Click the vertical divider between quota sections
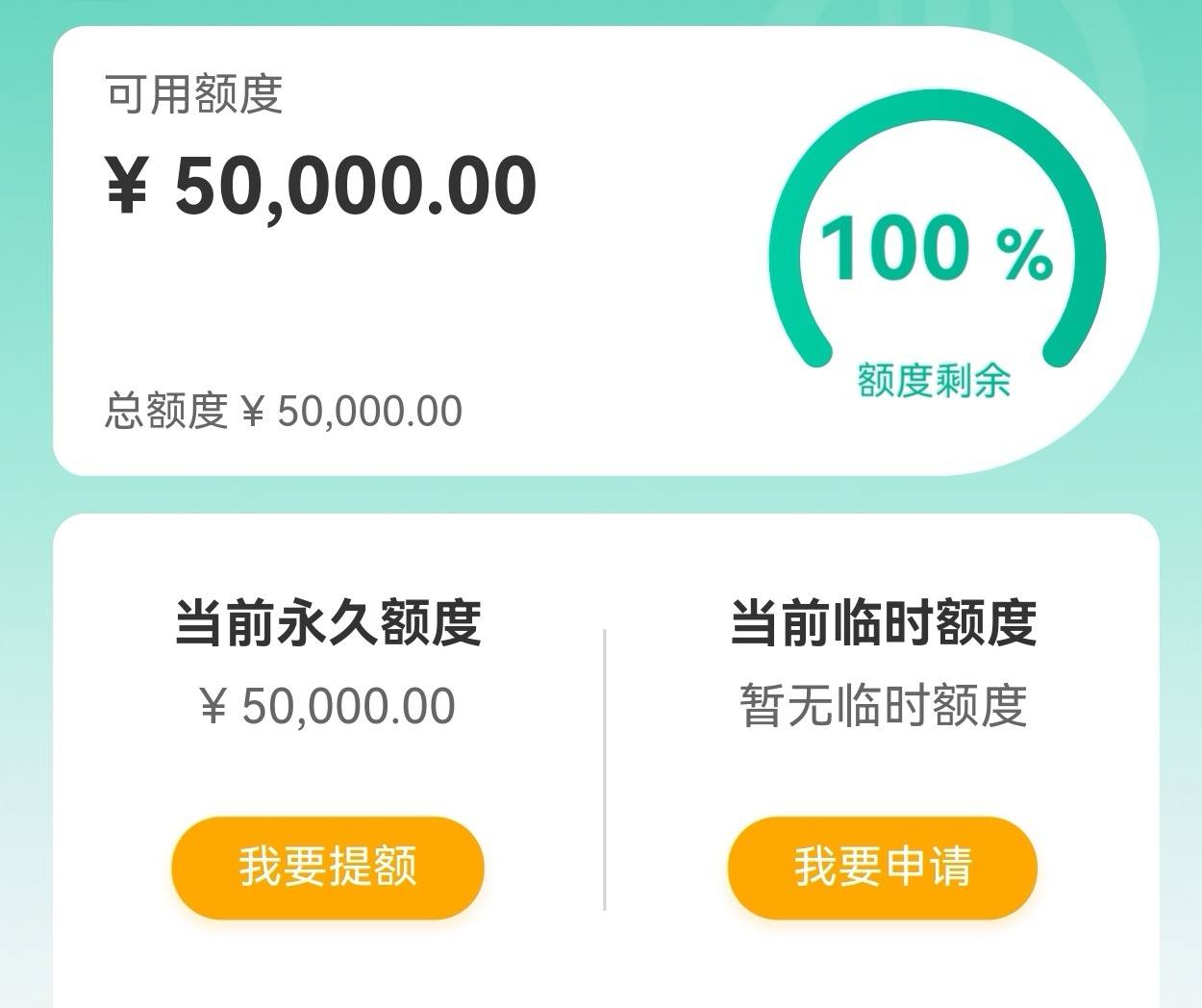Screen dimensions: 1202x1008 [x=604, y=769]
